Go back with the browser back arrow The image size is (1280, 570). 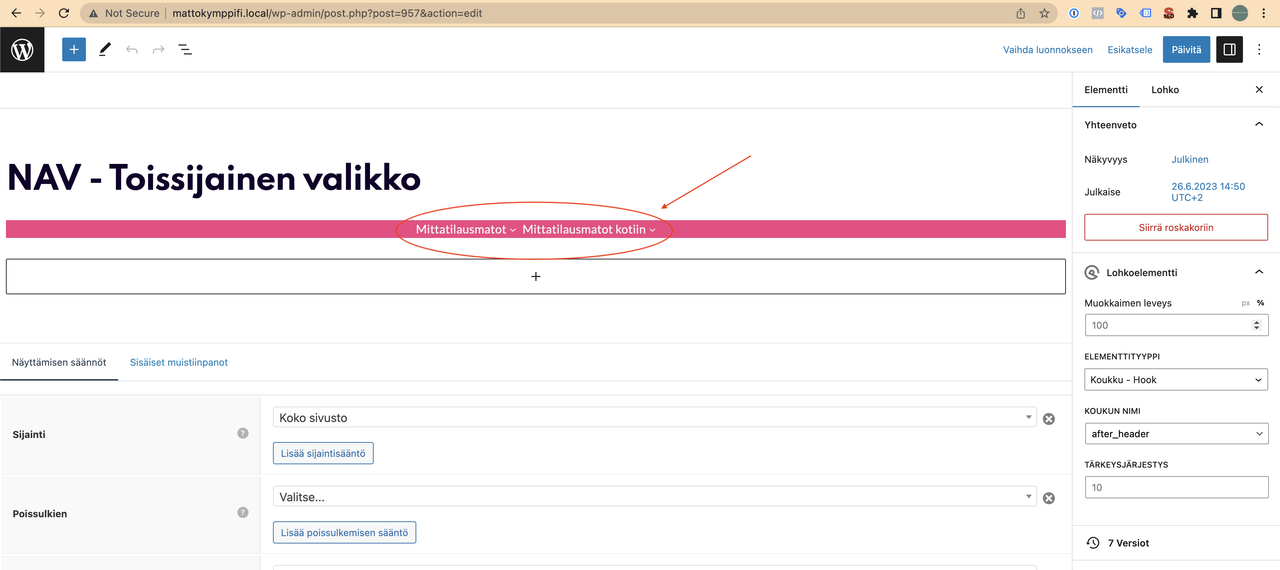[15, 13]
